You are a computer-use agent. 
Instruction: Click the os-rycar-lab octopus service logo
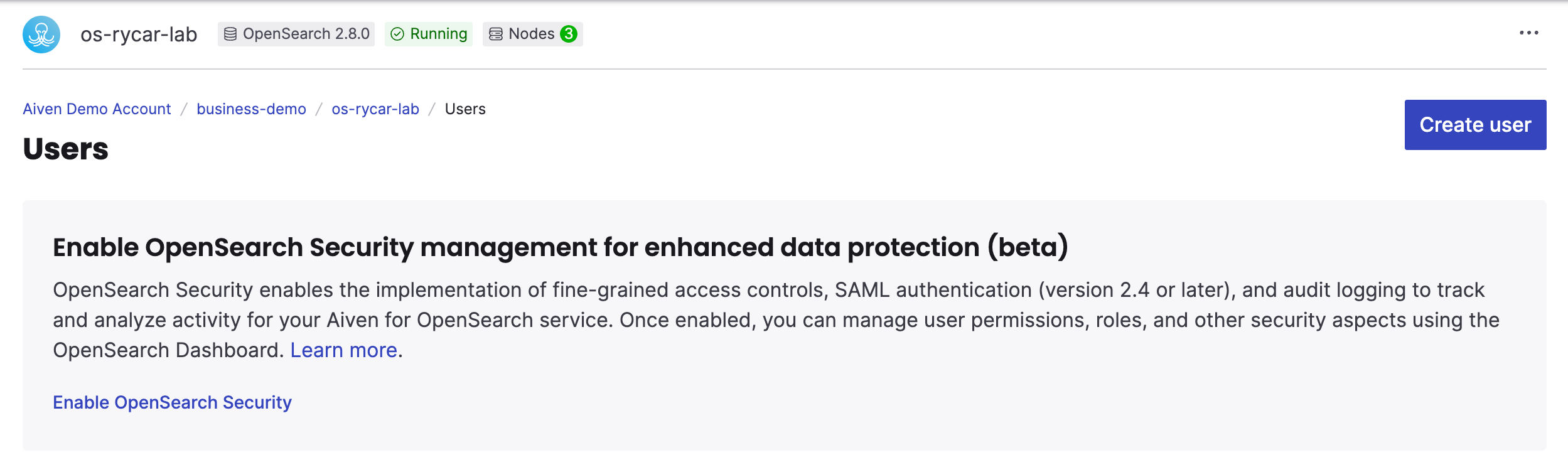click(40, 35)
